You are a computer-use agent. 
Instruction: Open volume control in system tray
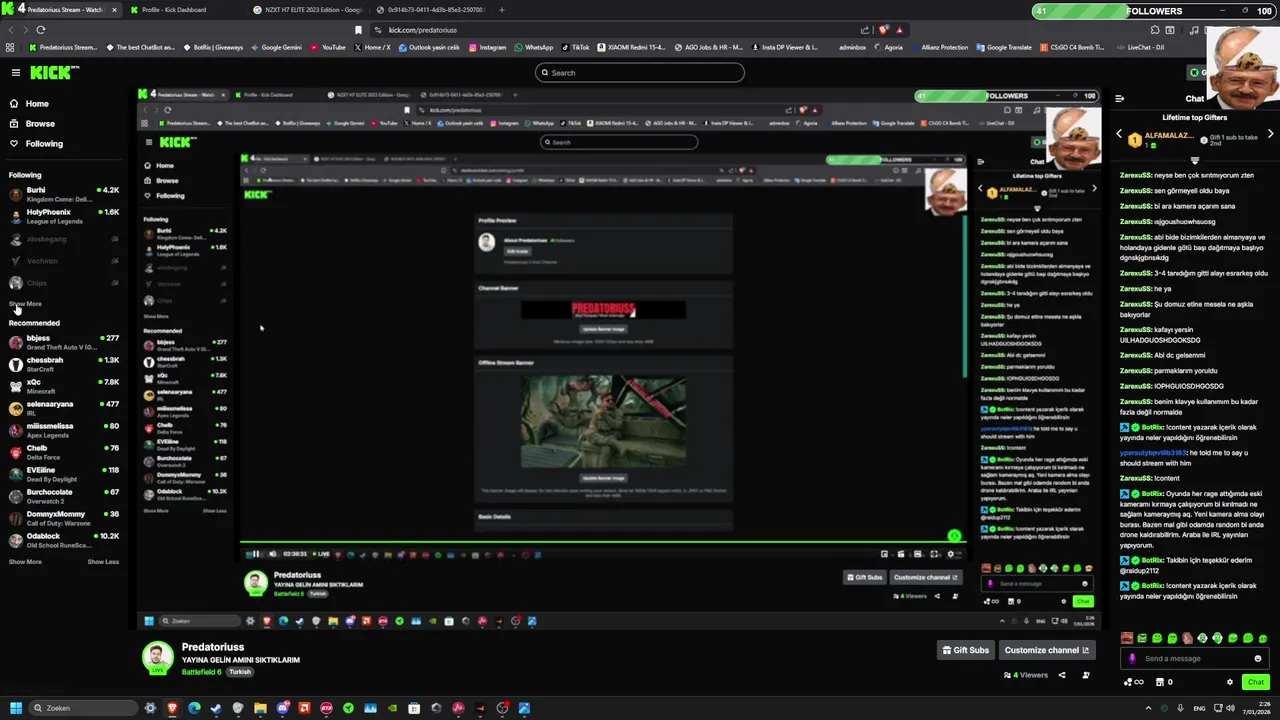point(1229,708)
